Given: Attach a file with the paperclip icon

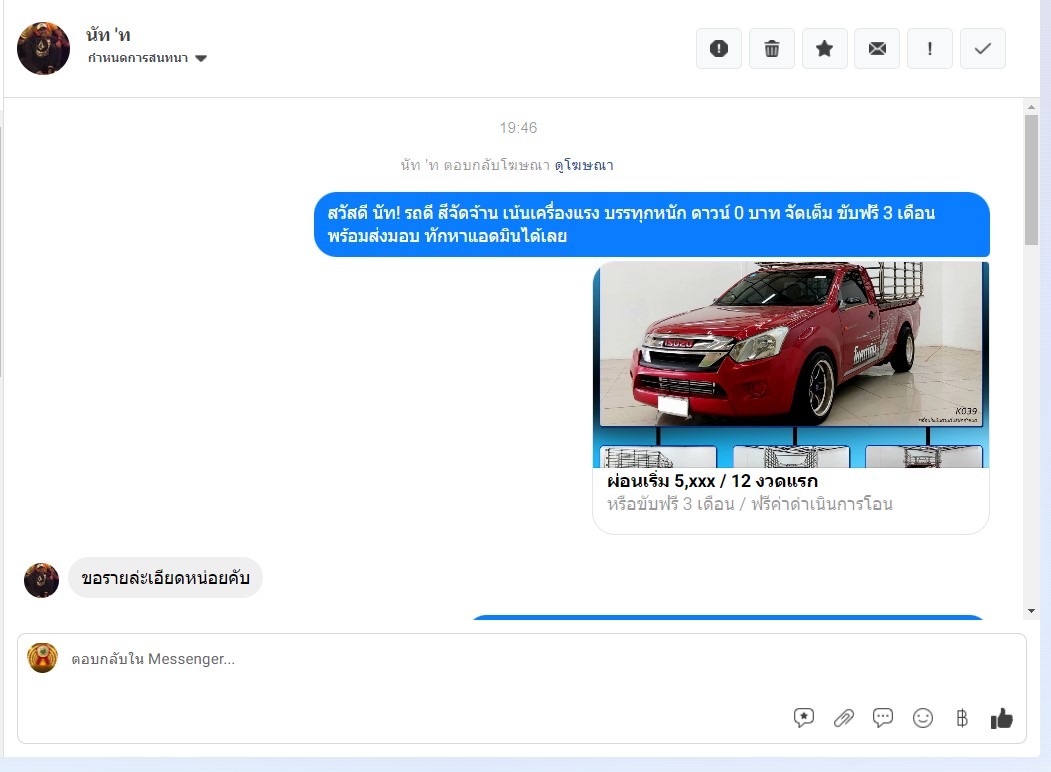Looking at the screenshot, I should [844, 718].
